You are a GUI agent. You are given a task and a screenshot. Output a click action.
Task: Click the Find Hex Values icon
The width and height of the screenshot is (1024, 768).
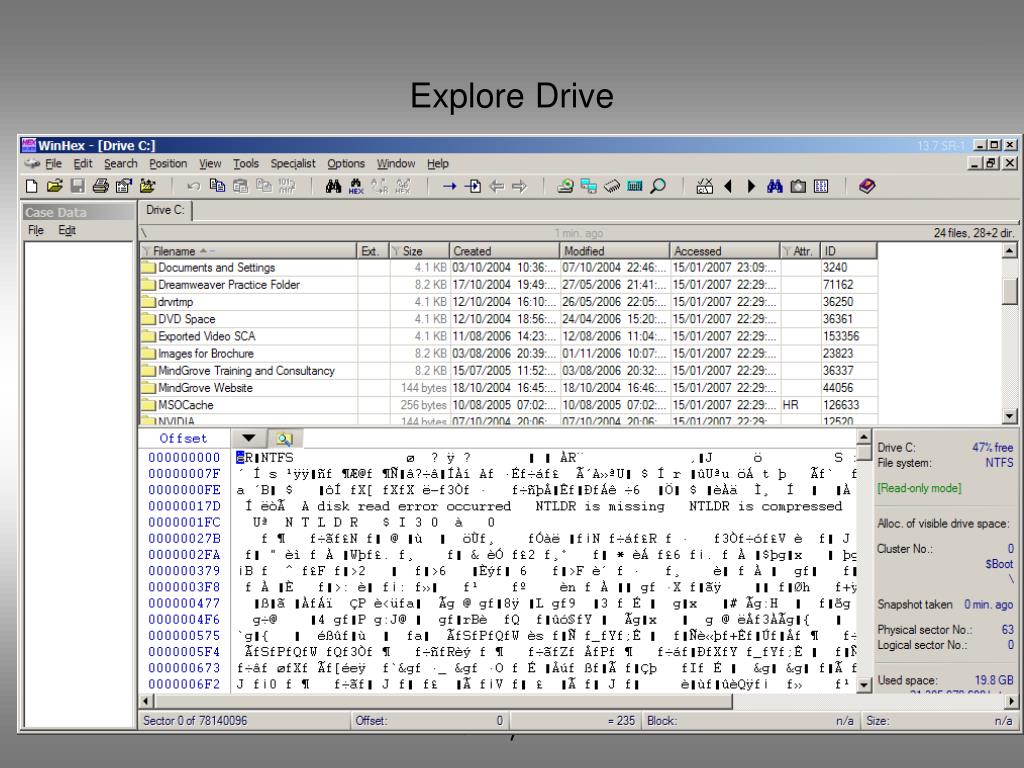point(356,187)
